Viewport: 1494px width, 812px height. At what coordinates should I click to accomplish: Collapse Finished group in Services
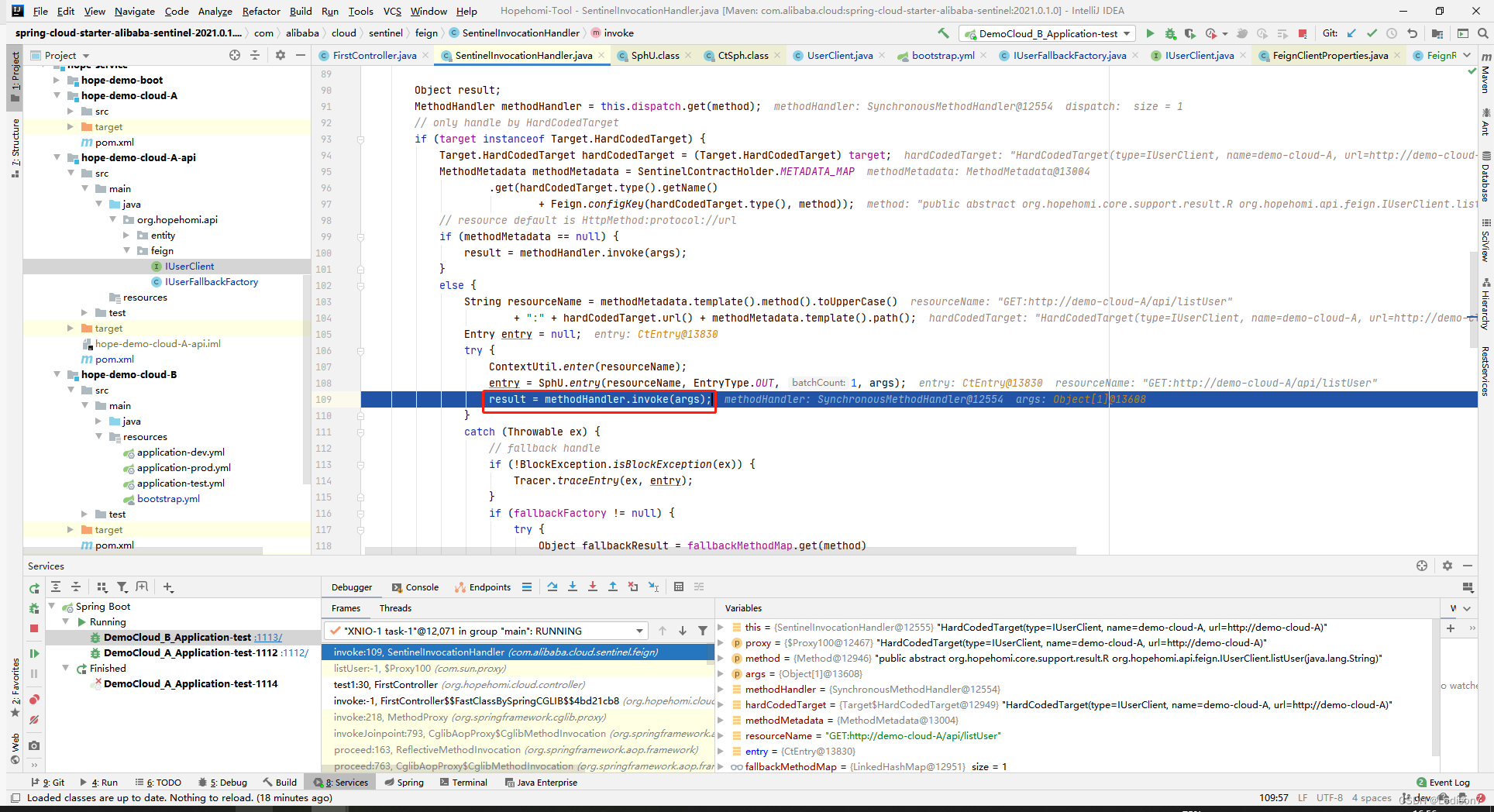click(67, 668)
